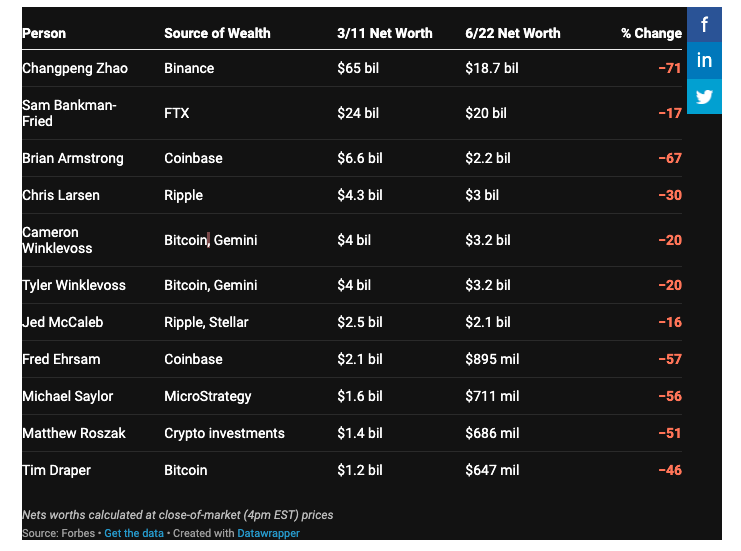
Task: Open the 'Get the data' link
Action: point(134,533)
